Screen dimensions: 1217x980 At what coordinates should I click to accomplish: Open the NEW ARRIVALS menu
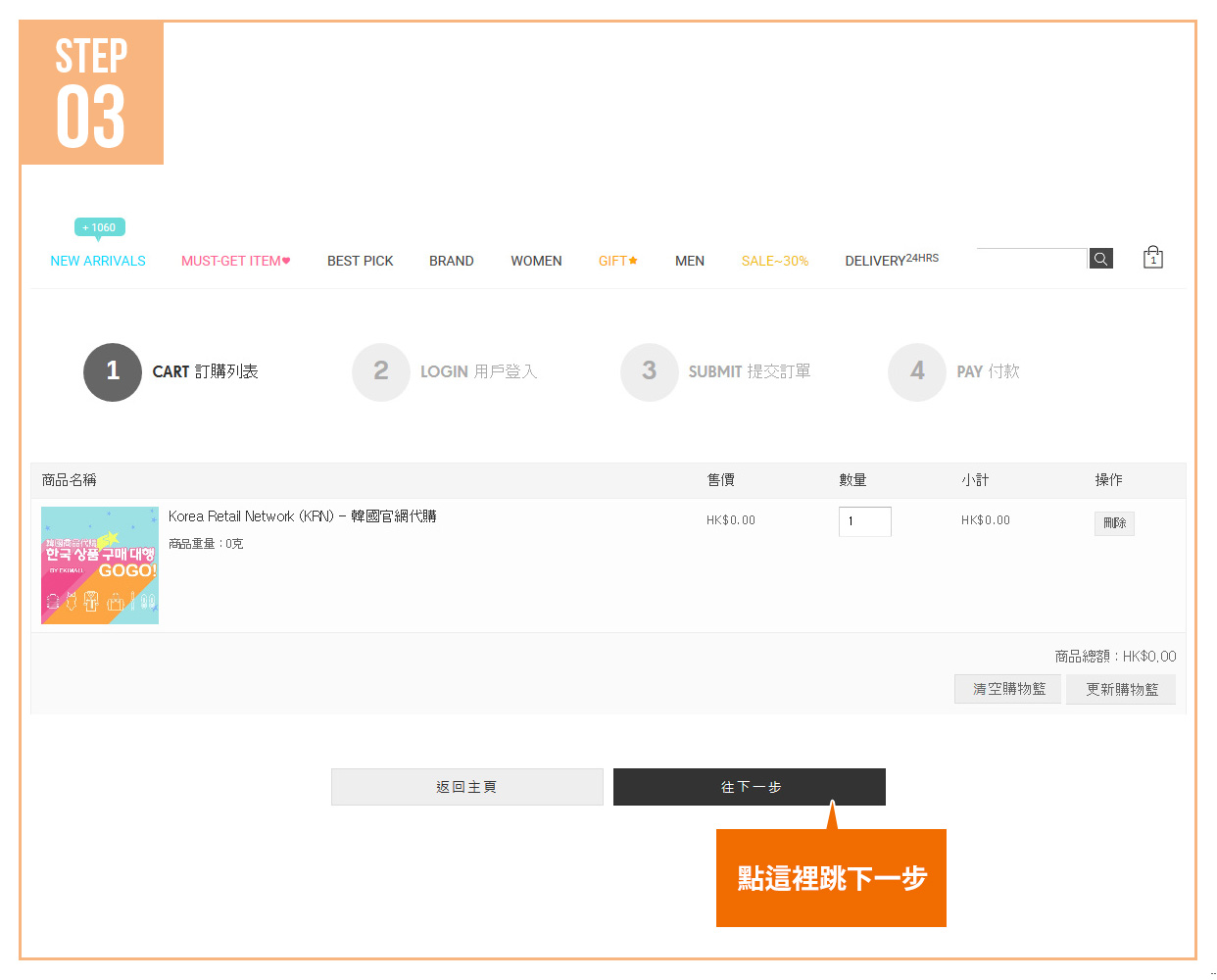click(x=98, y=261)
